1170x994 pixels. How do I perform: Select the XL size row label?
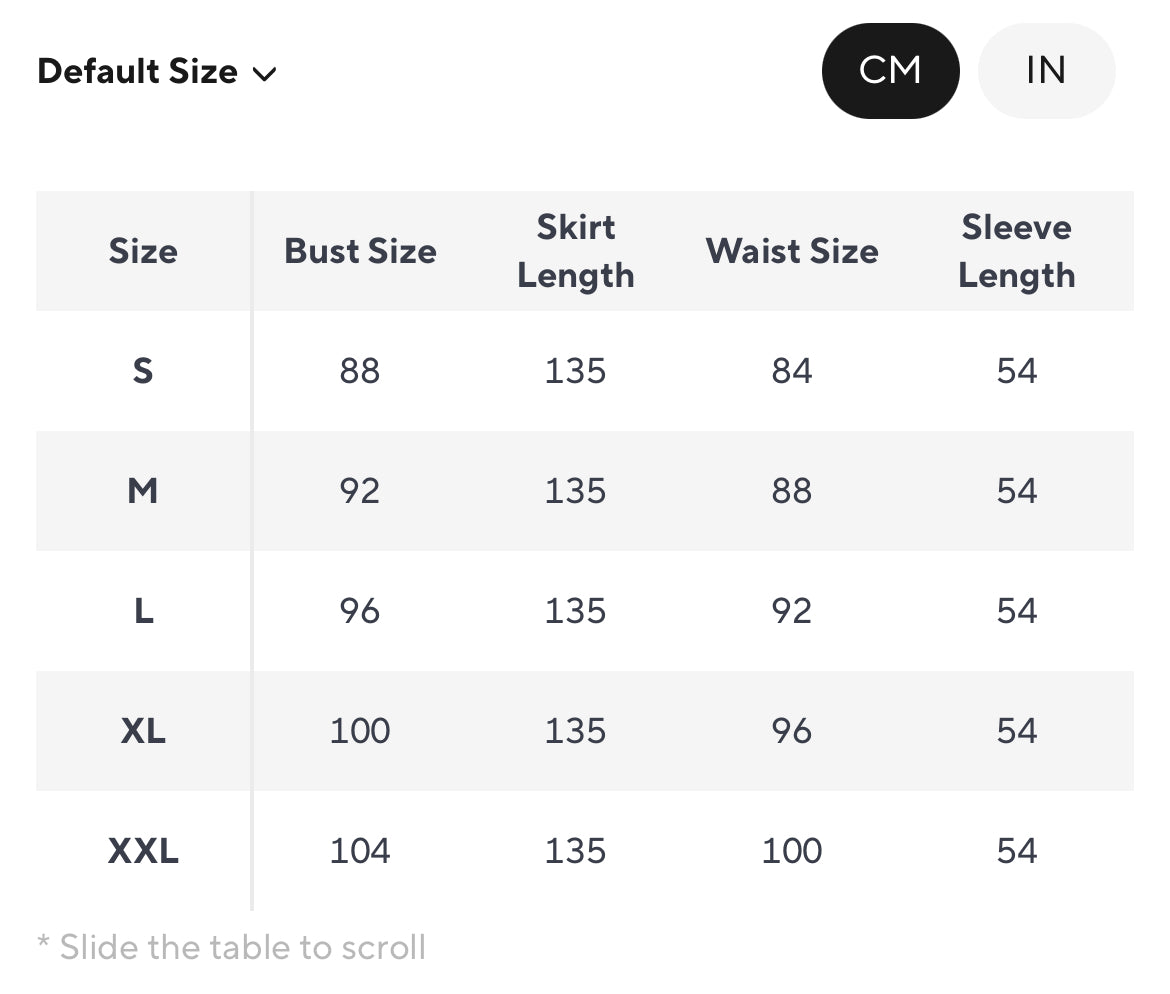[x=143, y=731]
